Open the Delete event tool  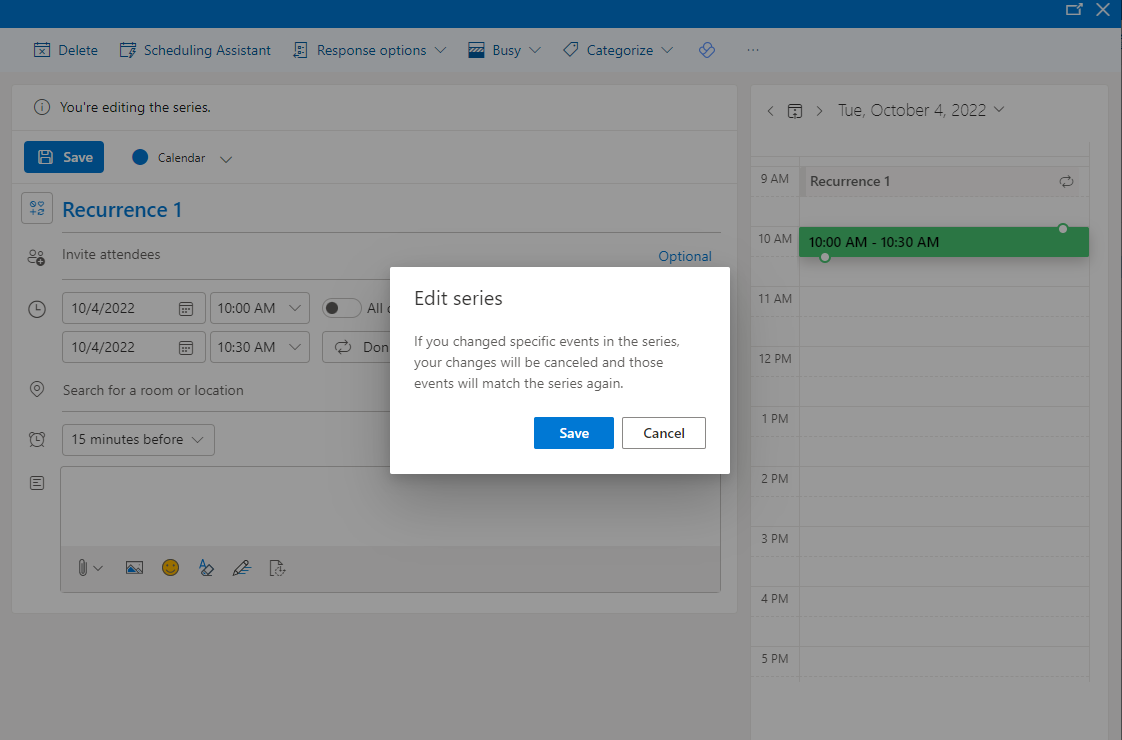click(64, 50)
